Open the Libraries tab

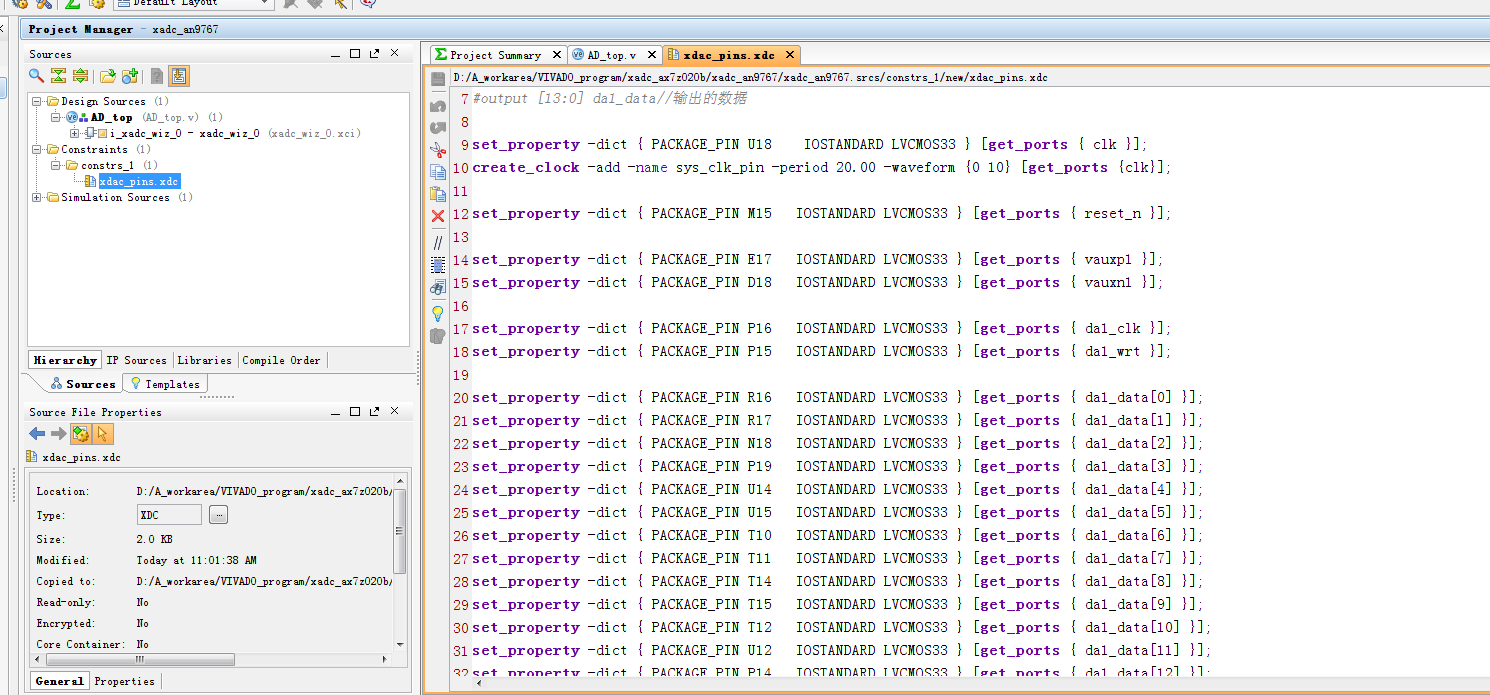204,360
